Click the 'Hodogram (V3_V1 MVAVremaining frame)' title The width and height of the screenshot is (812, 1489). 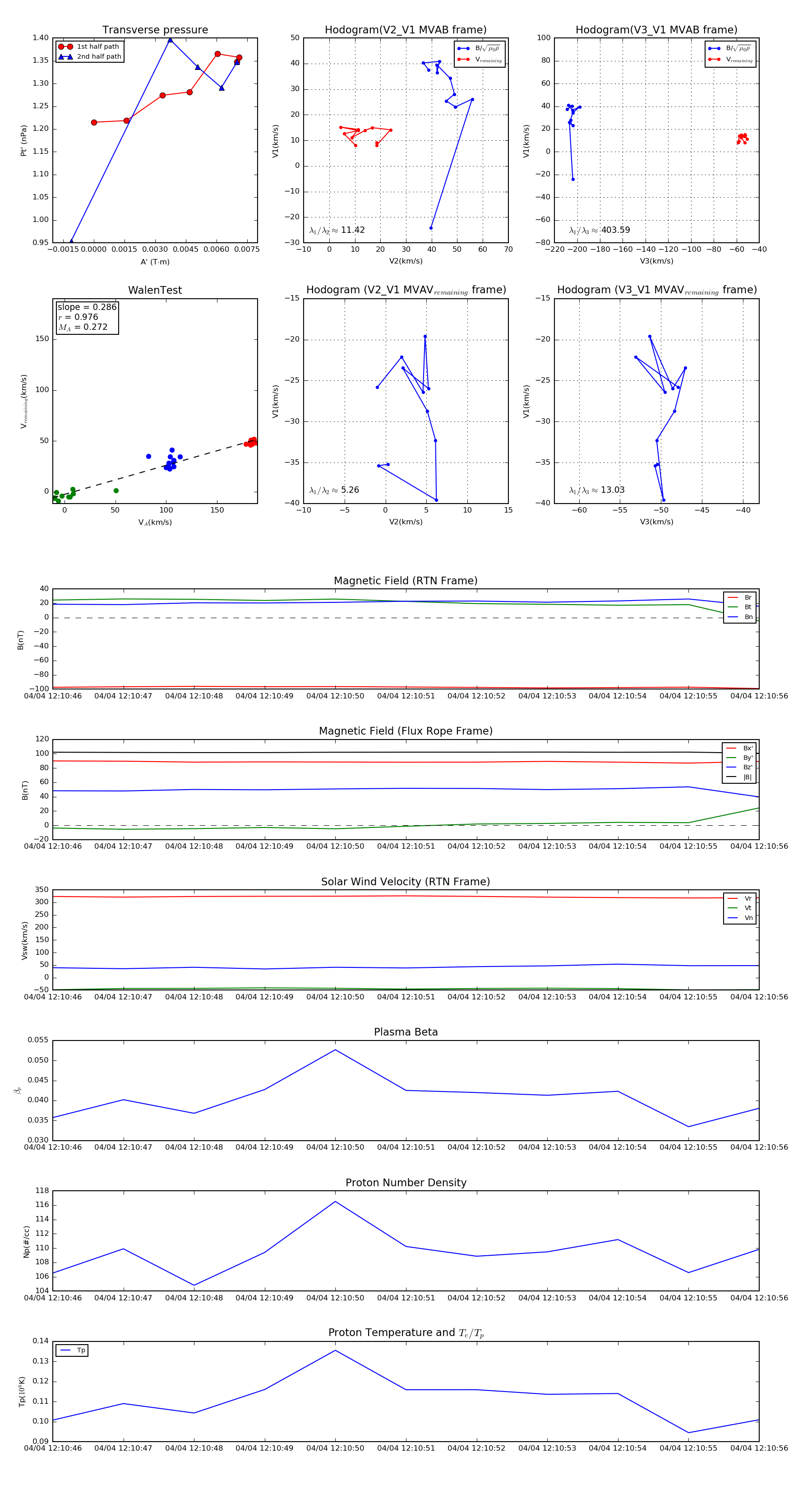(656, 290)
